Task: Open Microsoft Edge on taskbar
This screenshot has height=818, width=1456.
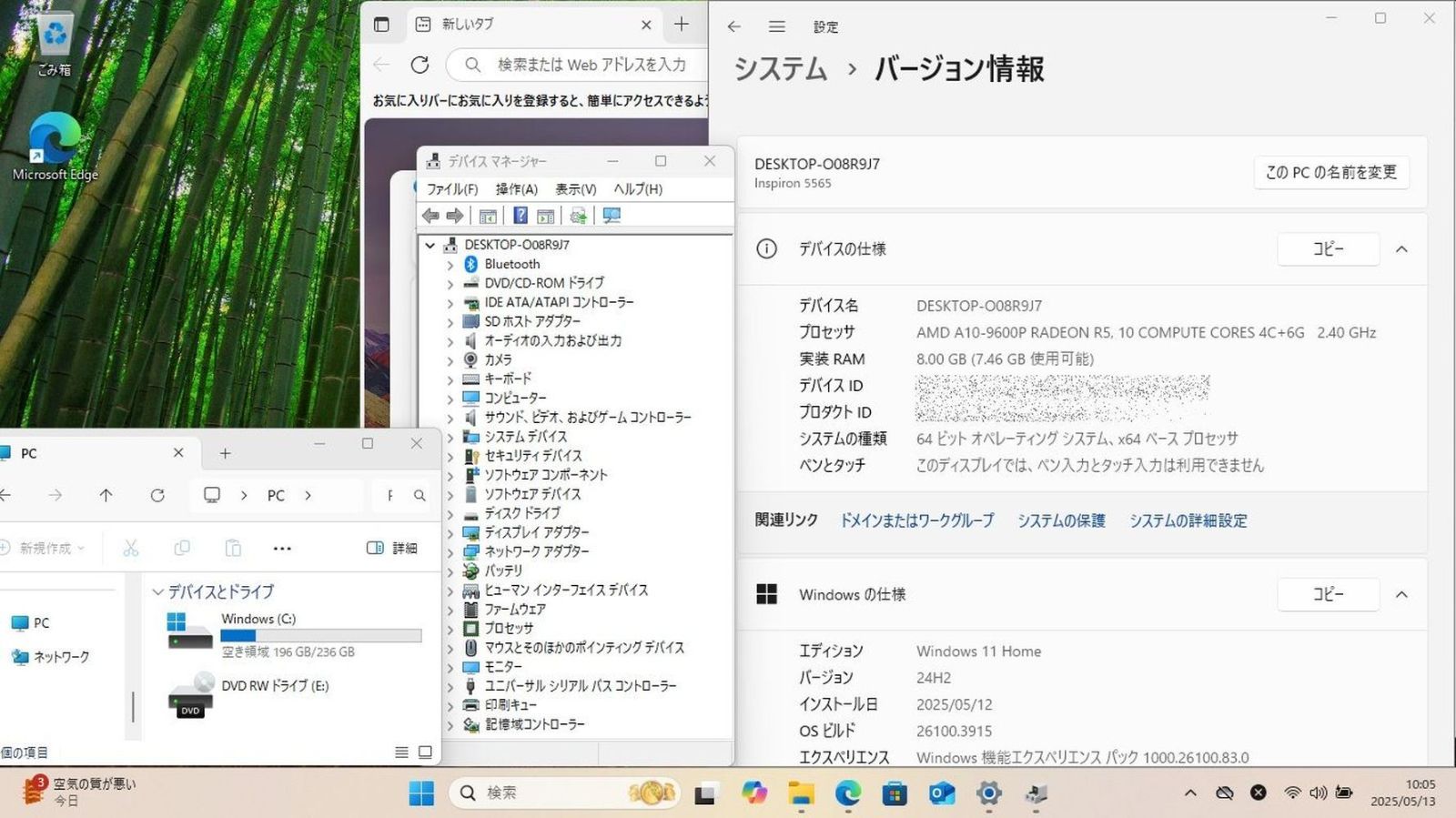Action: (x=848, y=793)
